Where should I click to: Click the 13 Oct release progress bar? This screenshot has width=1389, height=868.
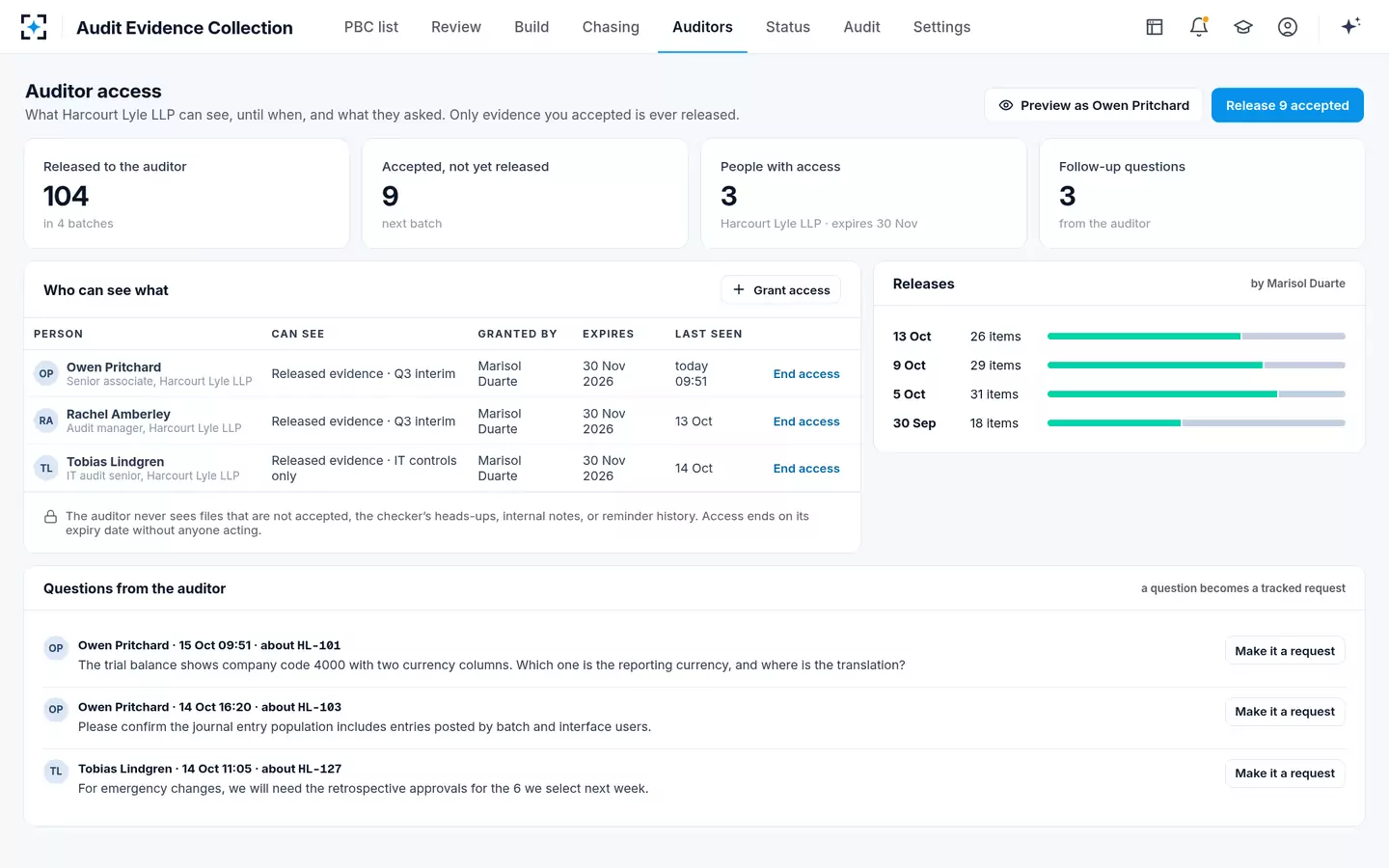point(1196,337)
